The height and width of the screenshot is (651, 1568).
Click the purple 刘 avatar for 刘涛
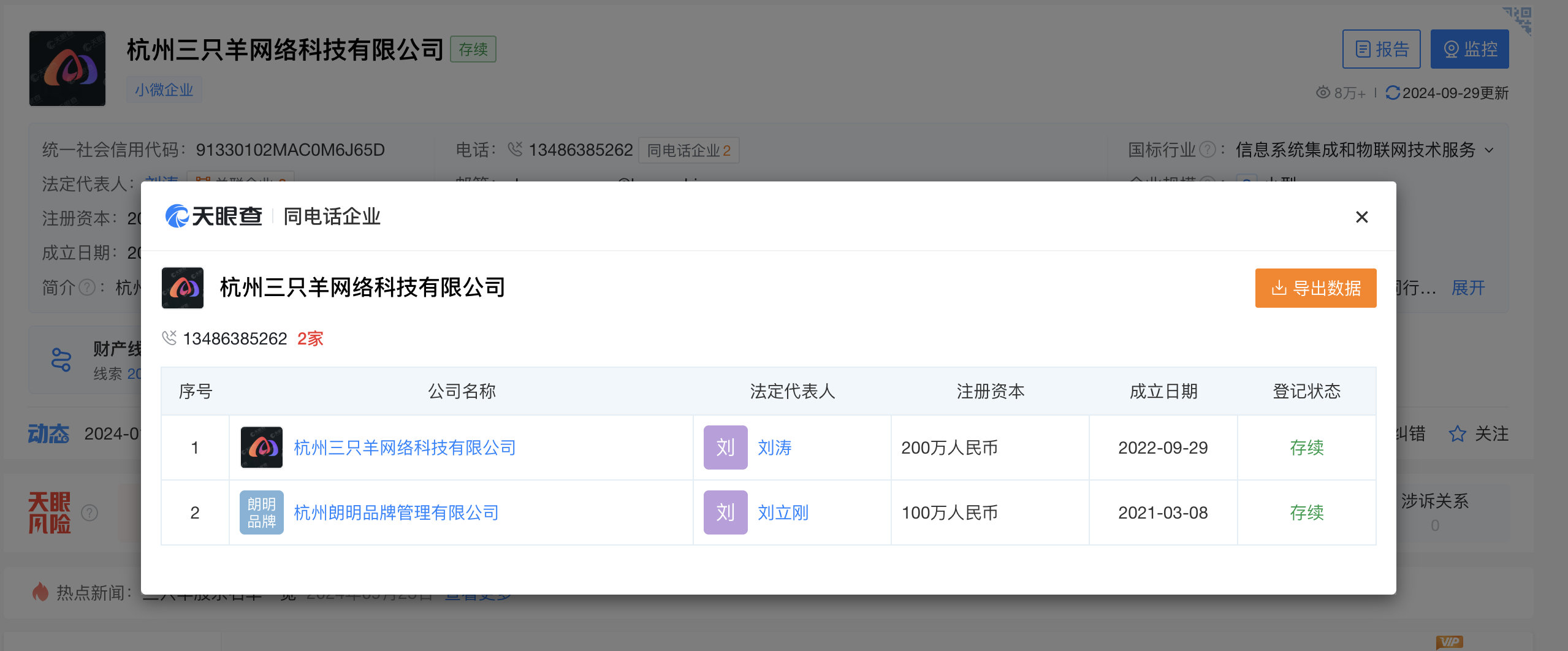click(725, 447)
